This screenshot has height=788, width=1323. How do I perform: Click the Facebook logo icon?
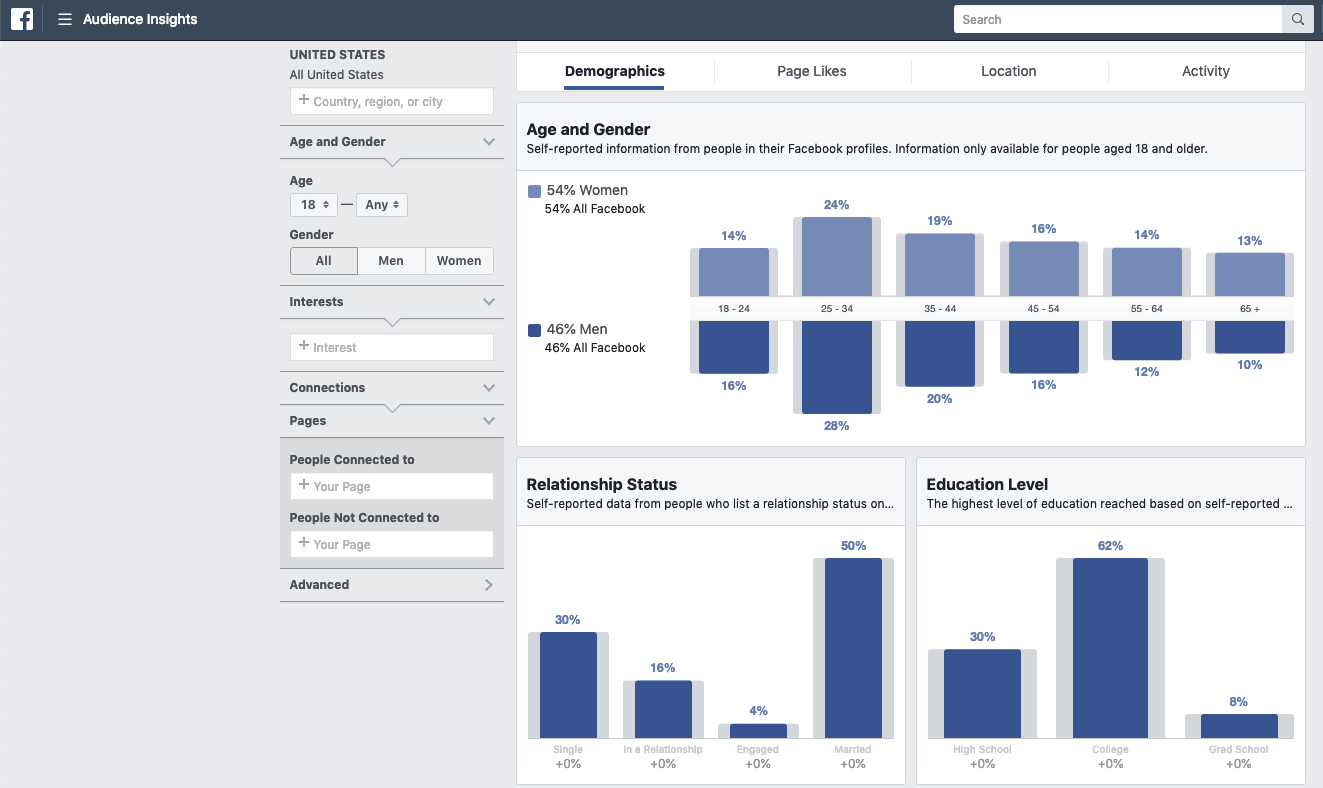(22, 19)
